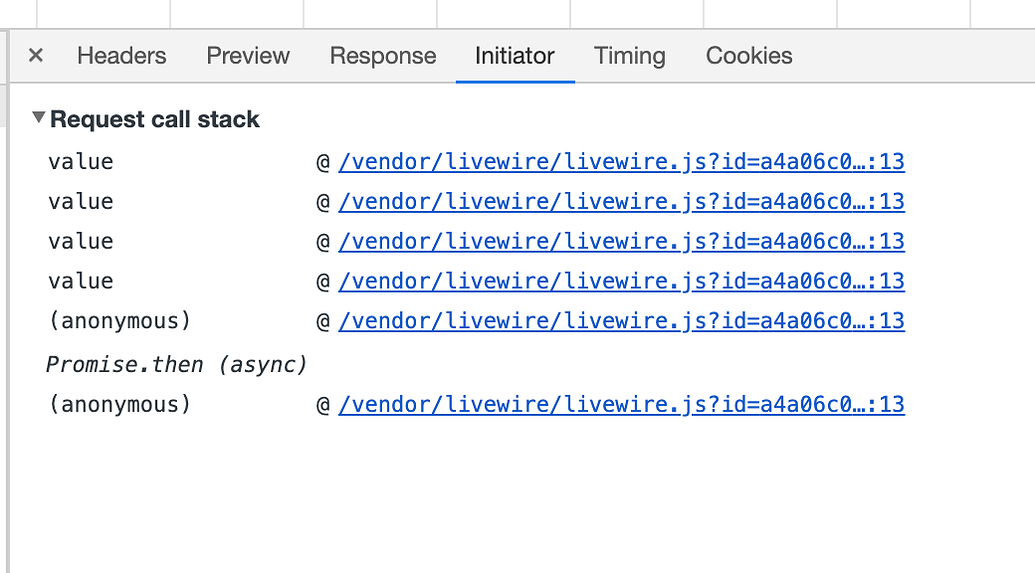
Task: Switch to the Headers tab
Action: [x=121, y=56]
